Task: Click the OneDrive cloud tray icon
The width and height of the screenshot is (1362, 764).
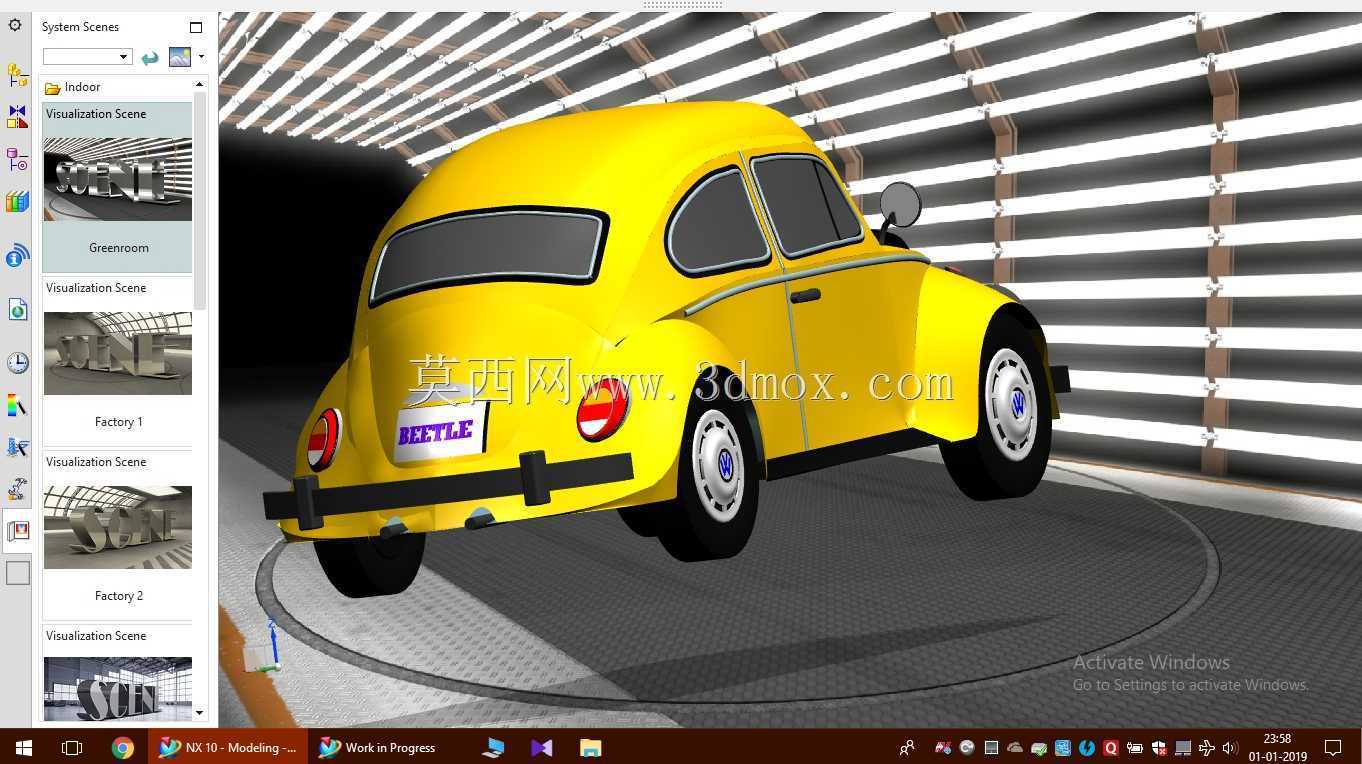Action: pos(1015,747)
